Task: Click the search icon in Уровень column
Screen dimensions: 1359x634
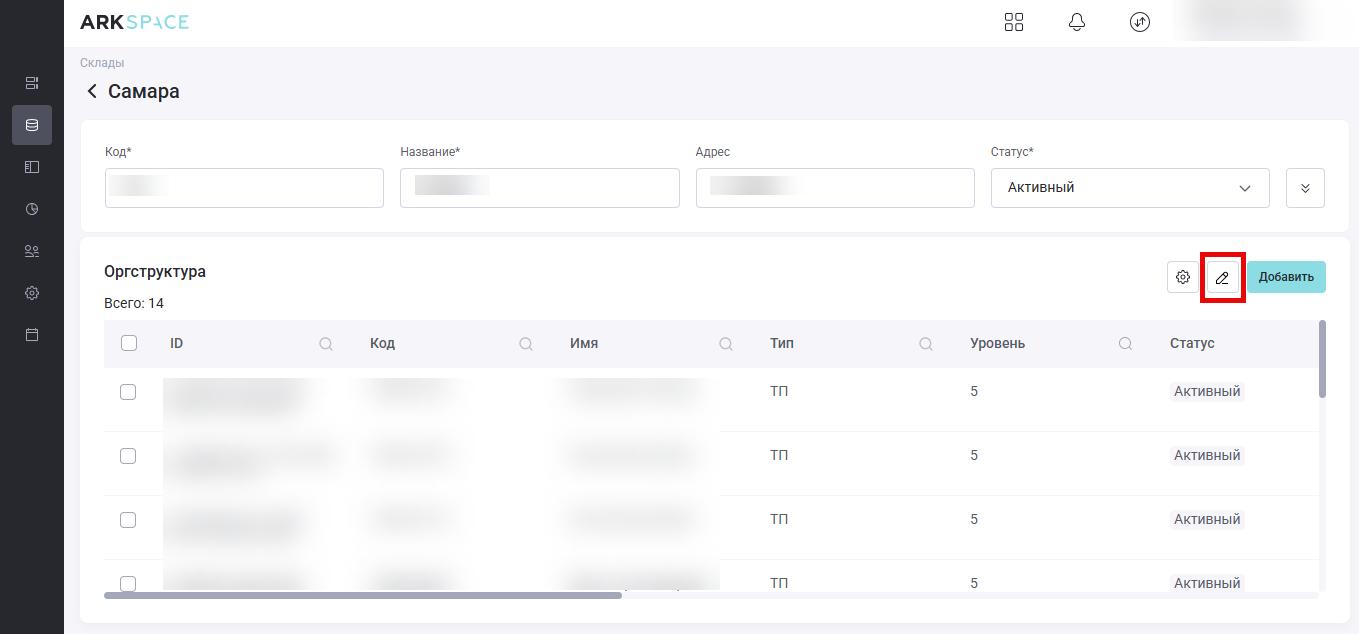Action: pyautogui.click(x=1126, y=344)
